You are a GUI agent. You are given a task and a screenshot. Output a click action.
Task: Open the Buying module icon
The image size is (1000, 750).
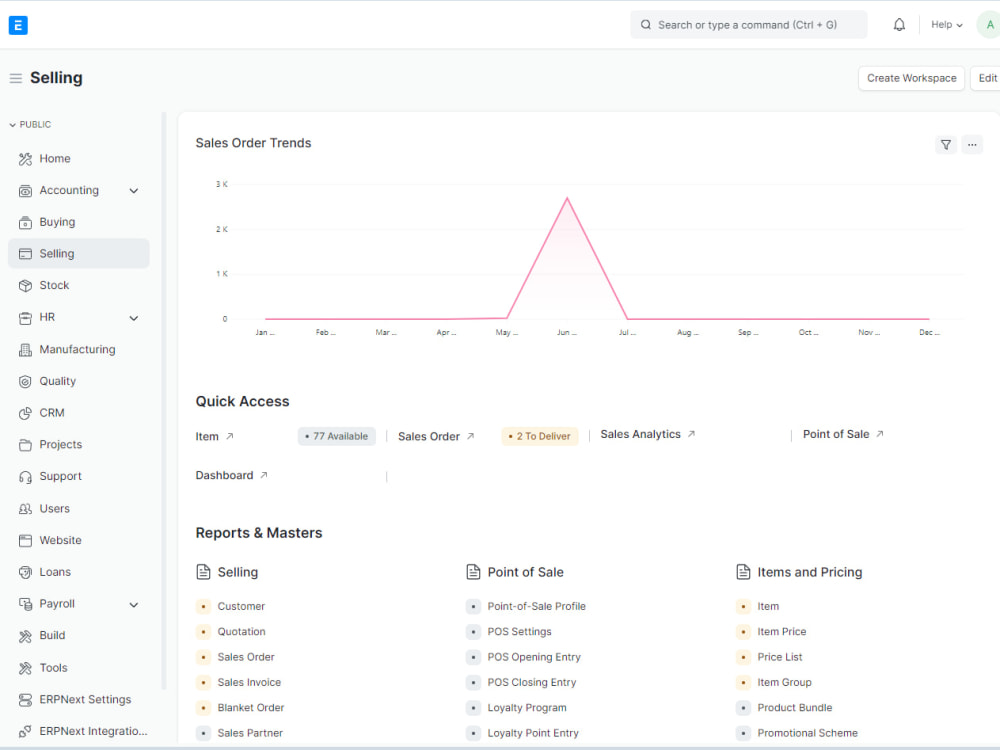[x=24, y=221]
